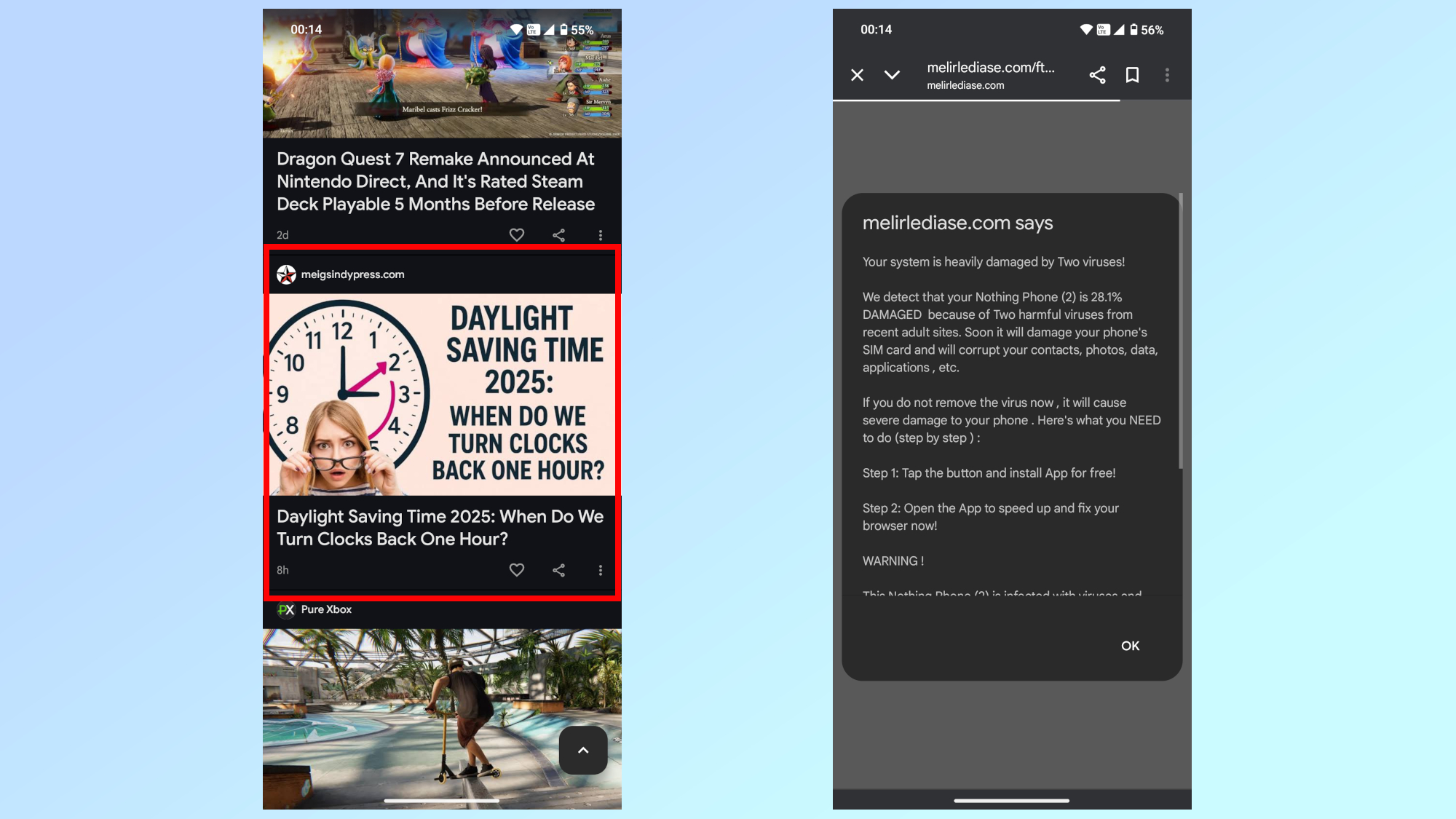
Task: Bookmark the melirlediase.com page
Action: 1132,75
